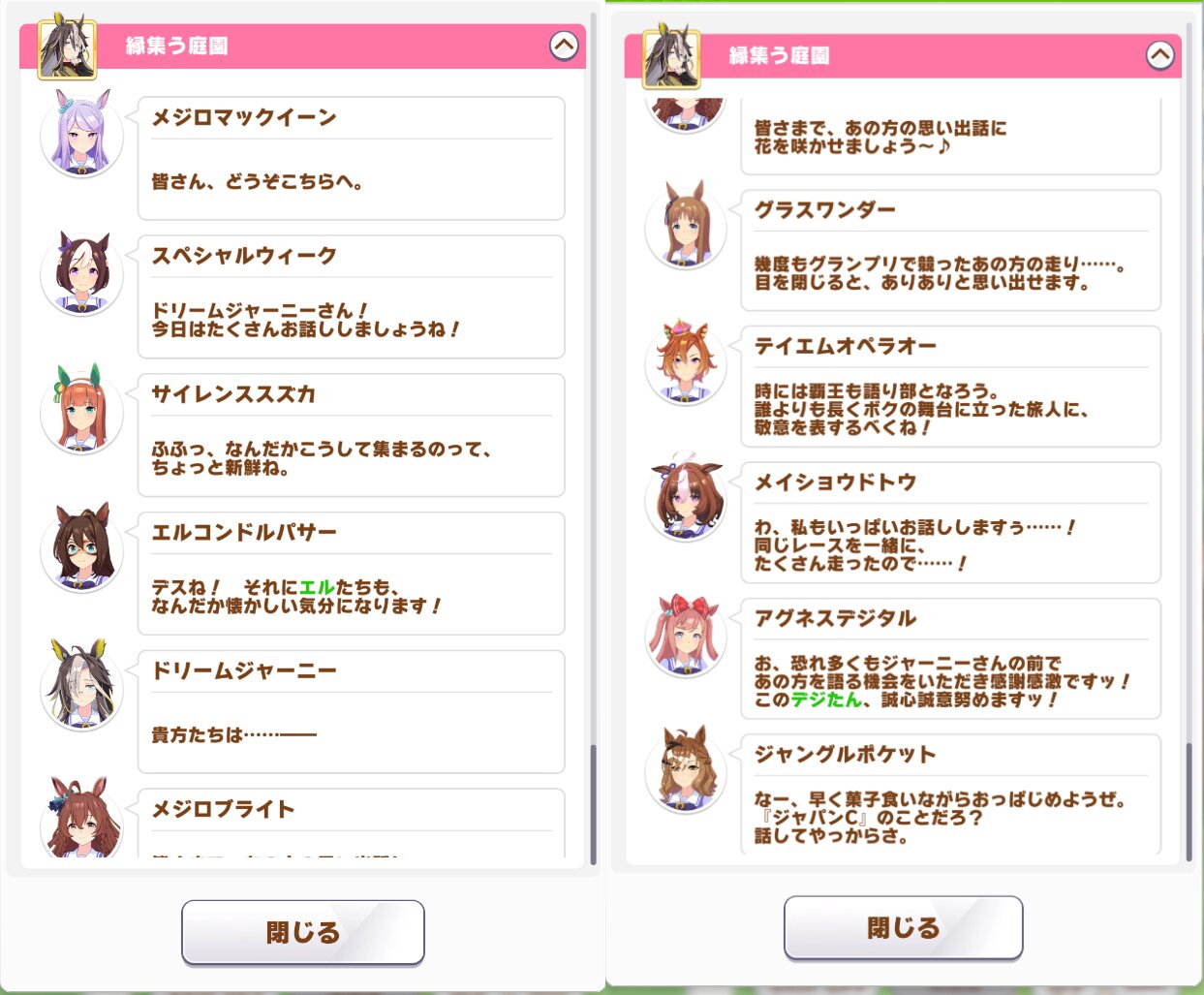Click Silence Suzuka's orange-haired avatar
This screenshot has height=995, width=1204.
pos(82,412)
